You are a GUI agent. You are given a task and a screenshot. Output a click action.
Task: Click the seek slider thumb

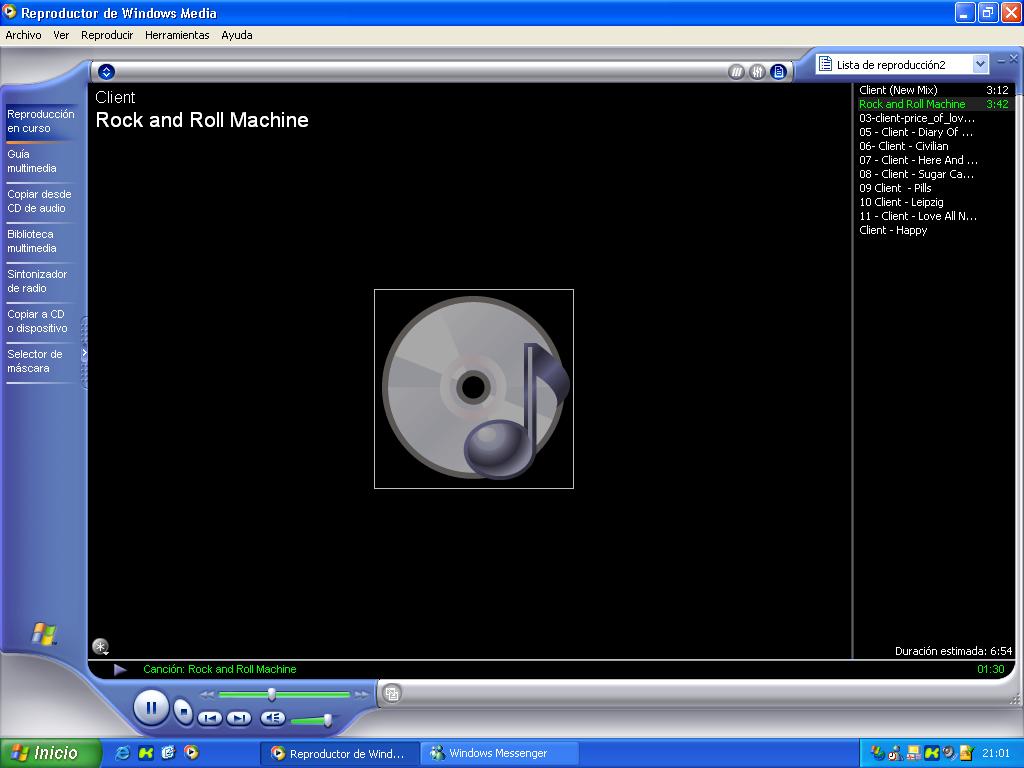tap(272, 694)
